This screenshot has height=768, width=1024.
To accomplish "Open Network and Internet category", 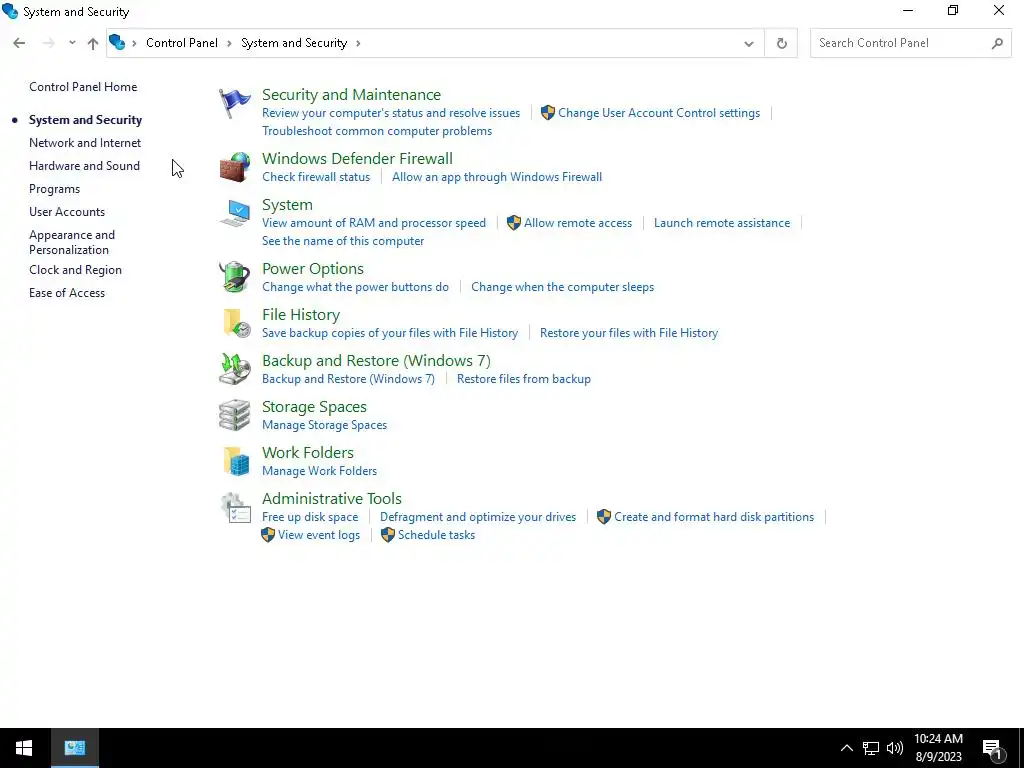I will tap(85, 142).
